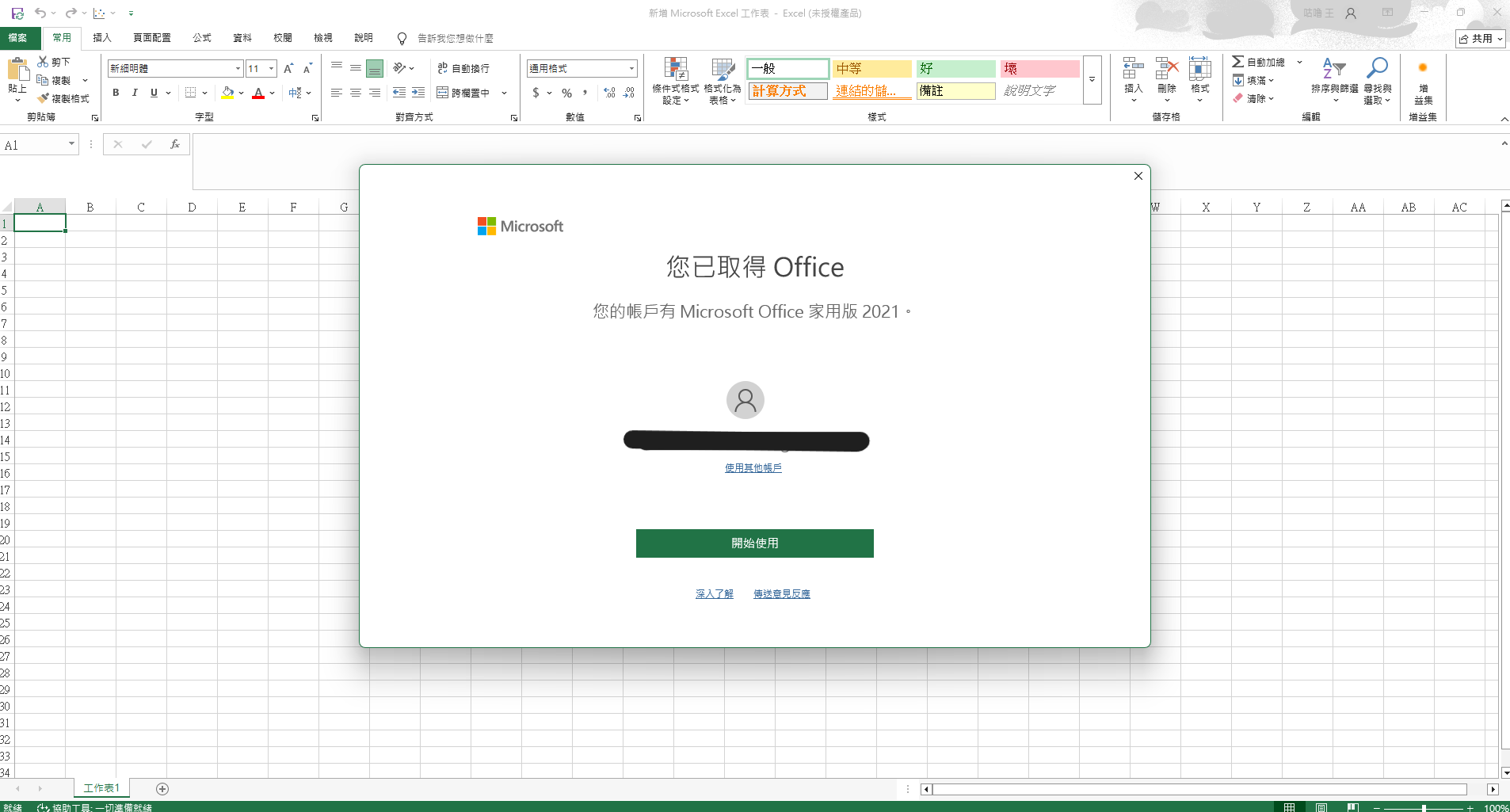Screen dimensions: 1510x812
Task: Toggle Underline formatting
Action: click(x=154, y=93)
